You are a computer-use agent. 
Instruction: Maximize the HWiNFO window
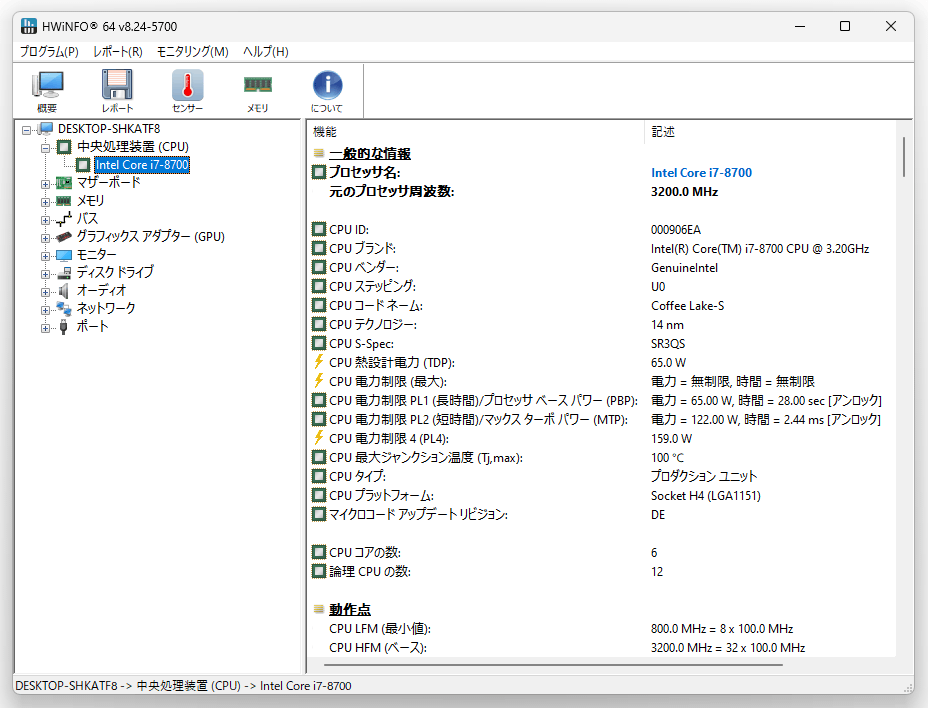coord(845,26)
